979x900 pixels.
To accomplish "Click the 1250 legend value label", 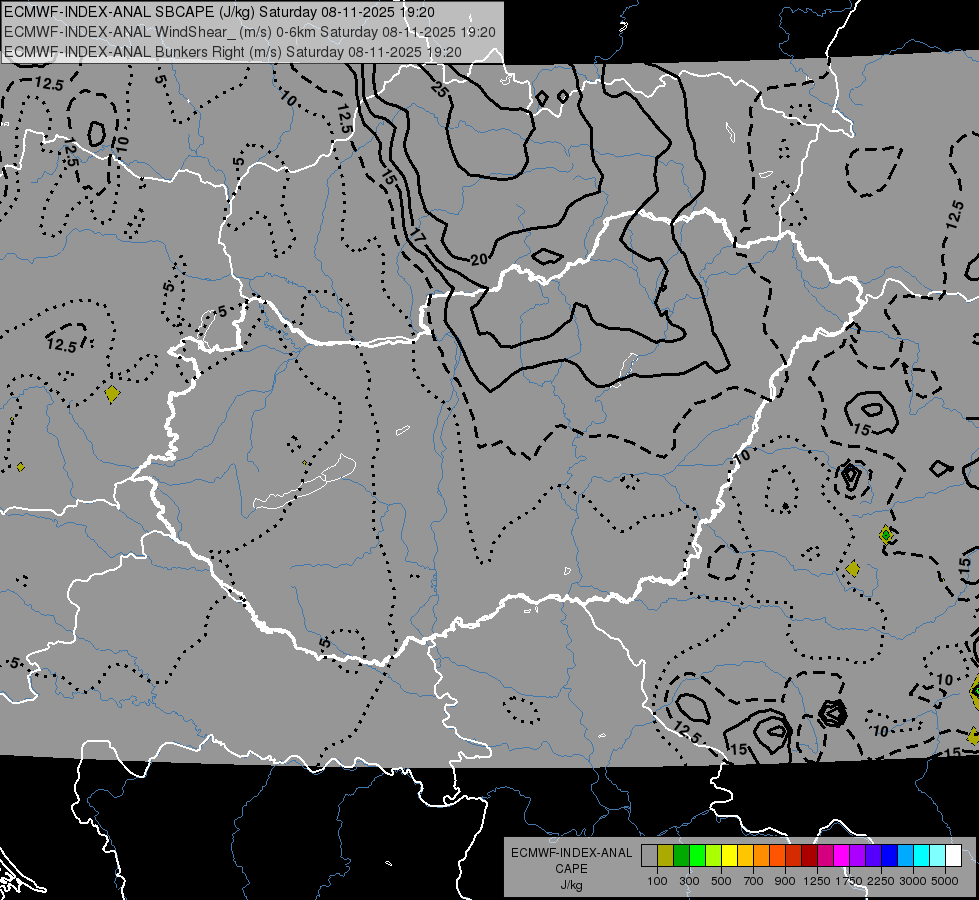I will pos(817,881).
